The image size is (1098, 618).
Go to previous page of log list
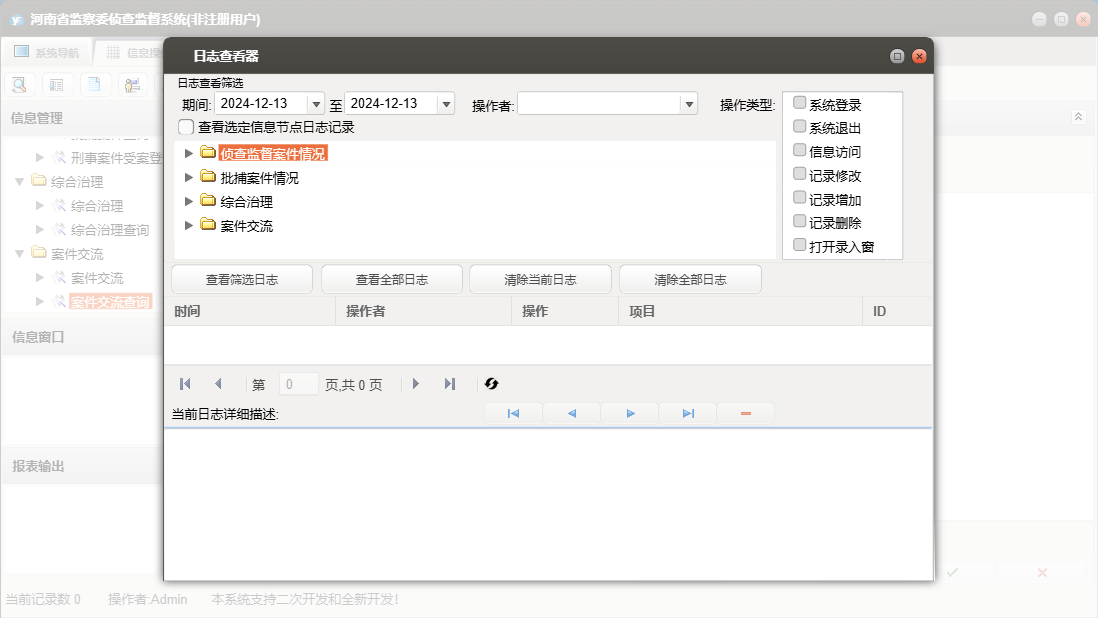[218, 384]
